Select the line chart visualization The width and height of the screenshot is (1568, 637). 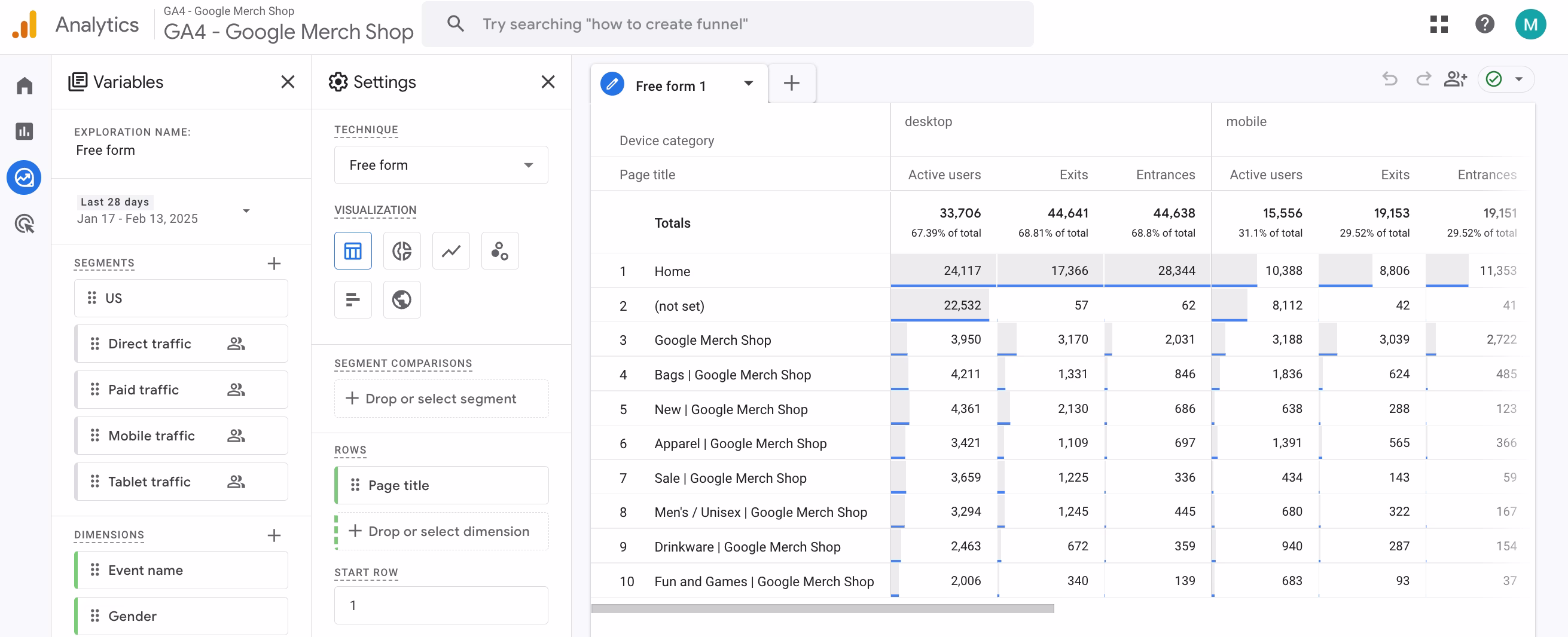click(450, 250)
